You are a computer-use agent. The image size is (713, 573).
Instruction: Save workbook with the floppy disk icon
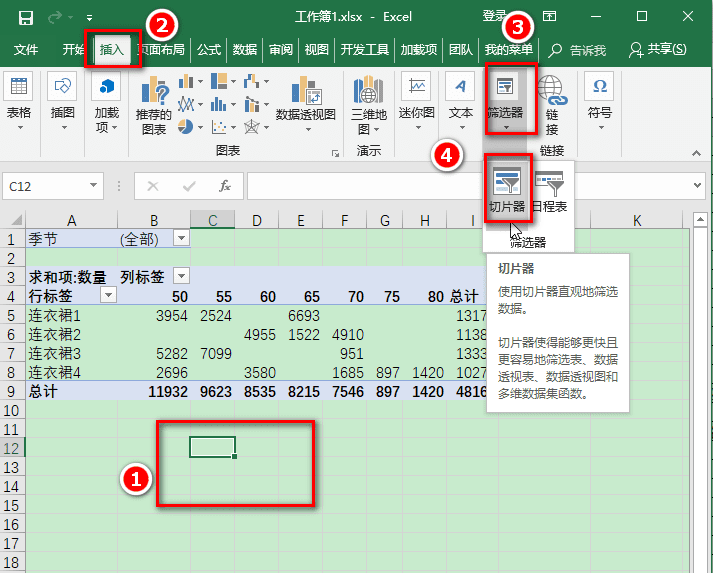click(25, 18)
